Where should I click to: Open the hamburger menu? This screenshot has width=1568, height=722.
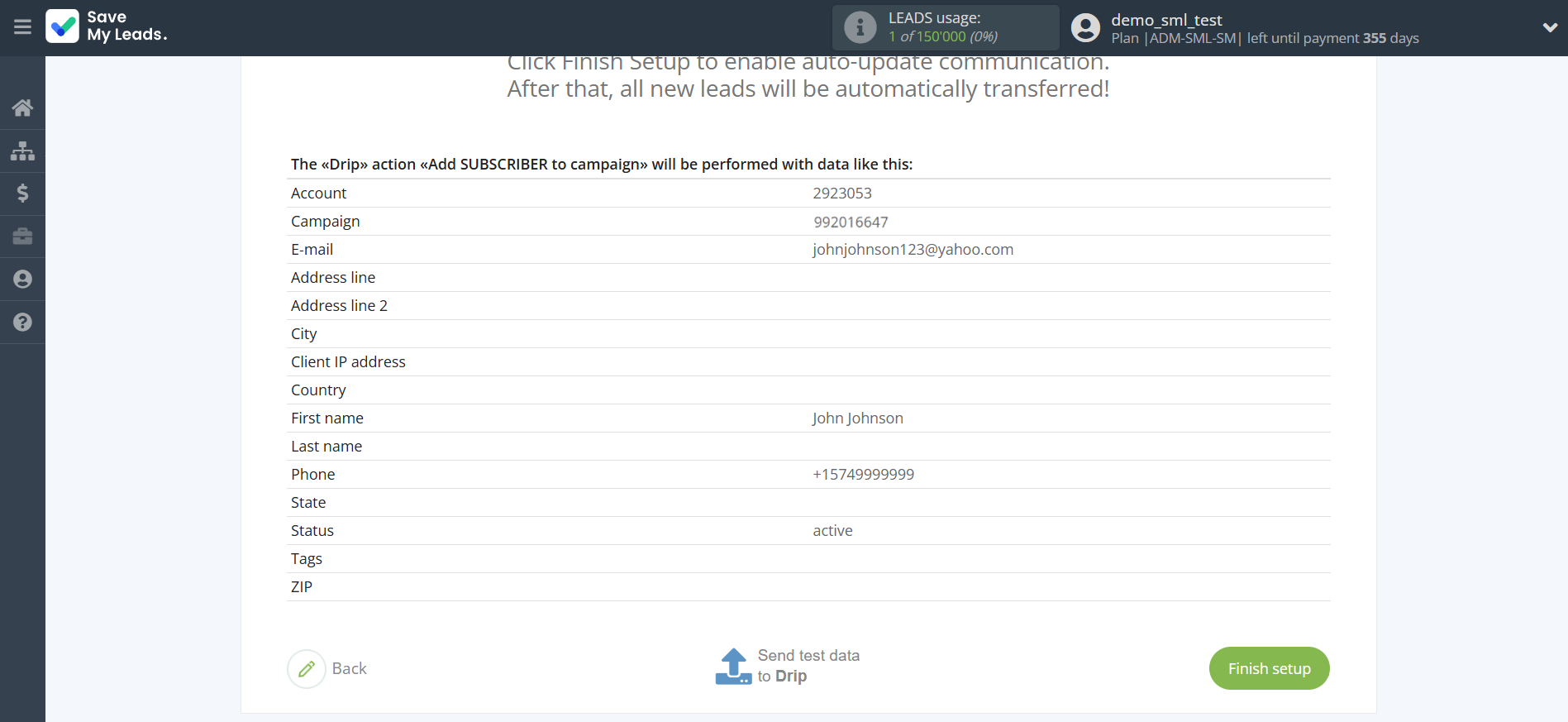coord(22,27)
